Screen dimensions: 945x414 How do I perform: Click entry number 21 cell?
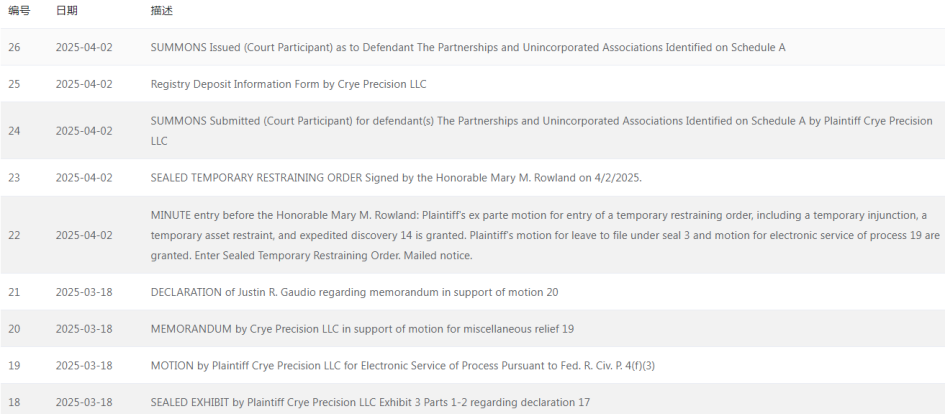(14, 292)
